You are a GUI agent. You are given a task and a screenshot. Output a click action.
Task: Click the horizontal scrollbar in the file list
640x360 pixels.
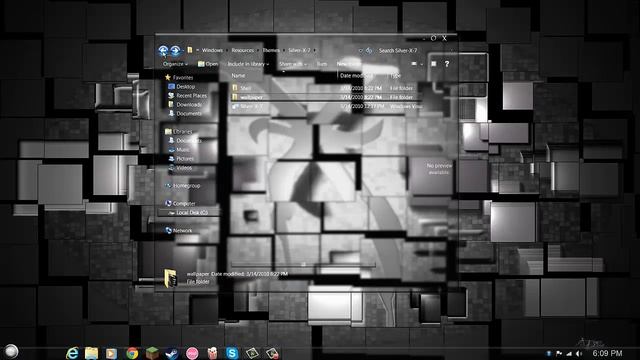pos(303,264)
